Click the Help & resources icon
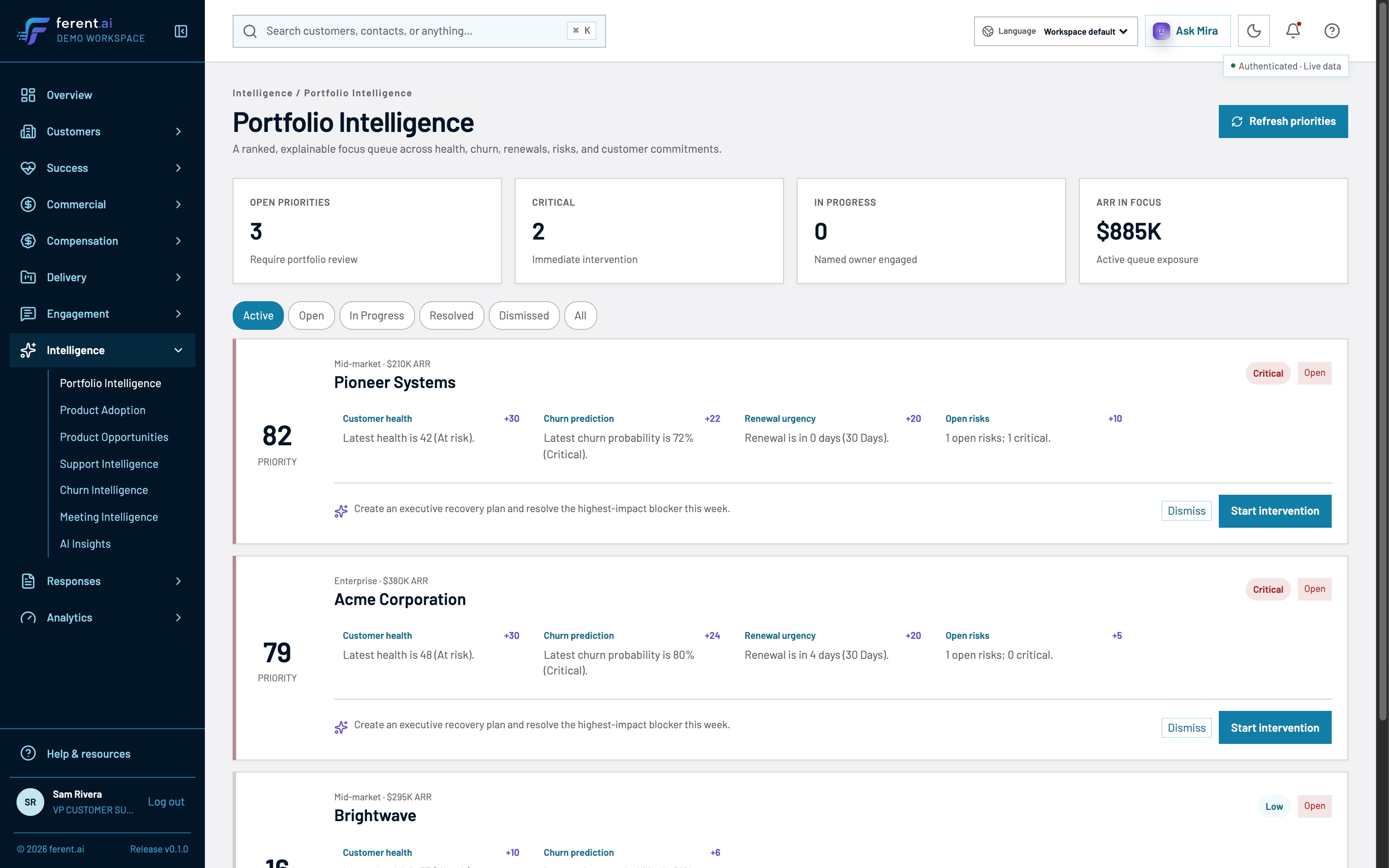1389x868 pixels. pyautogui.click(x=28, y=753)
